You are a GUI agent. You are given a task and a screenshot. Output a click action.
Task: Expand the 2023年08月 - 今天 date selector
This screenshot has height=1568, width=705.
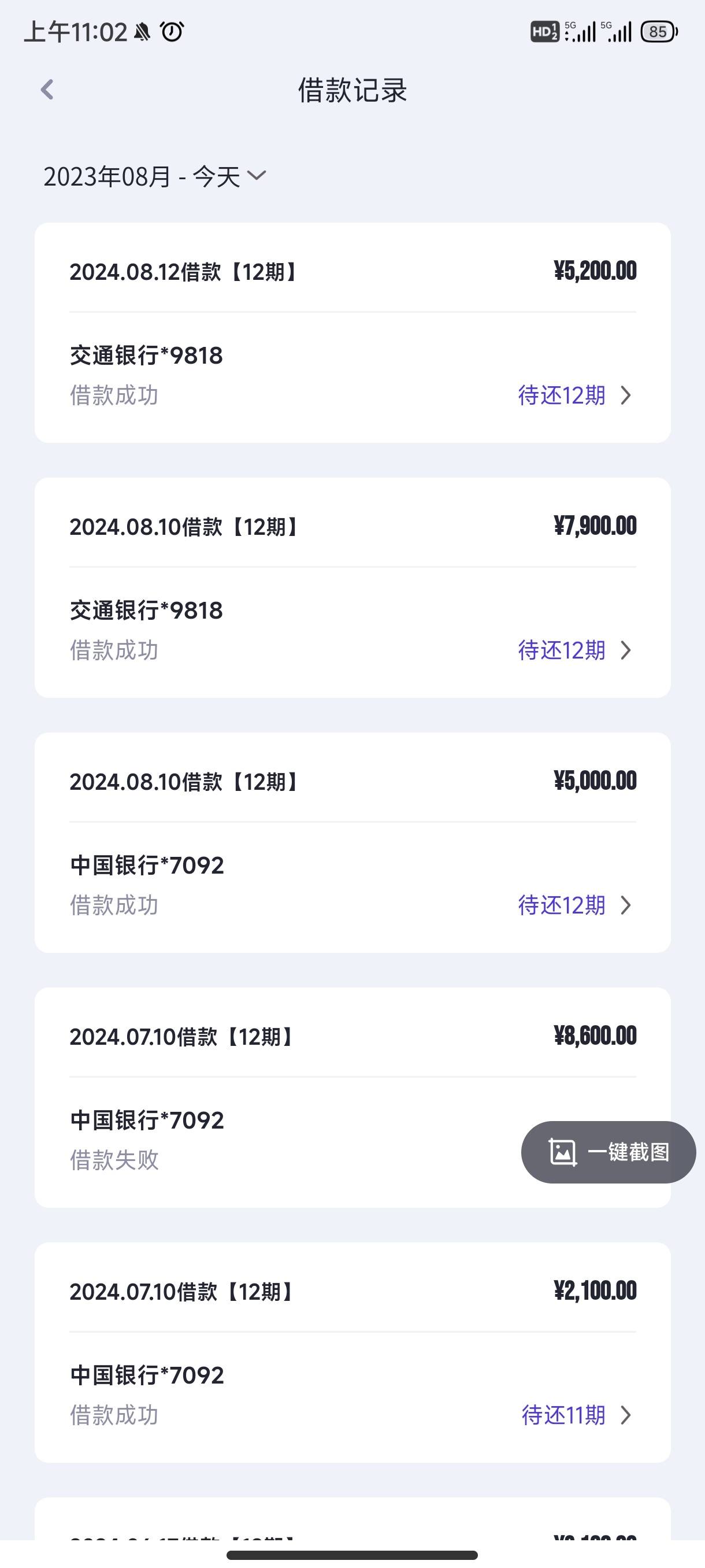[154, 176]
